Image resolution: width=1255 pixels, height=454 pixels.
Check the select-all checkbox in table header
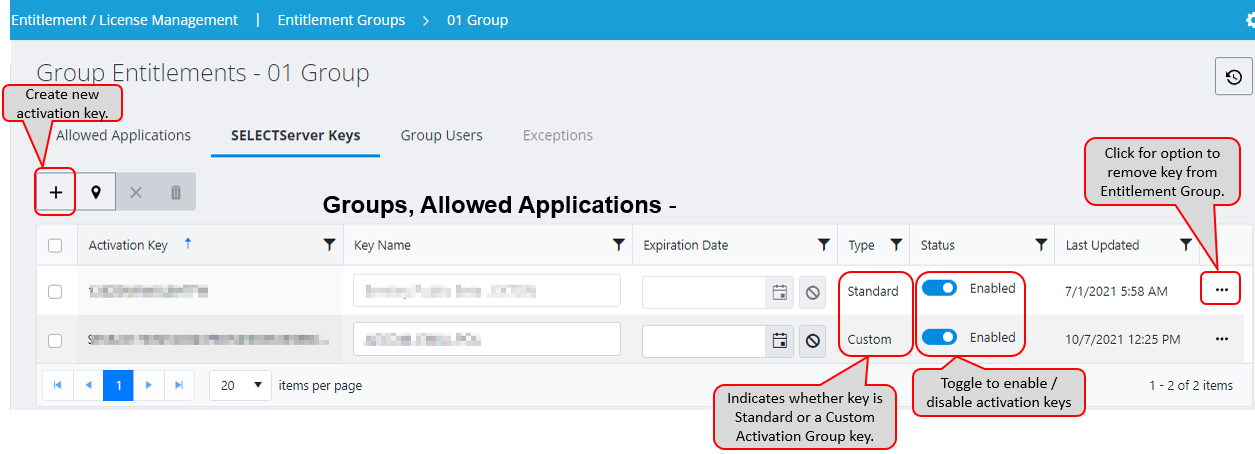(x=56, y=246)
